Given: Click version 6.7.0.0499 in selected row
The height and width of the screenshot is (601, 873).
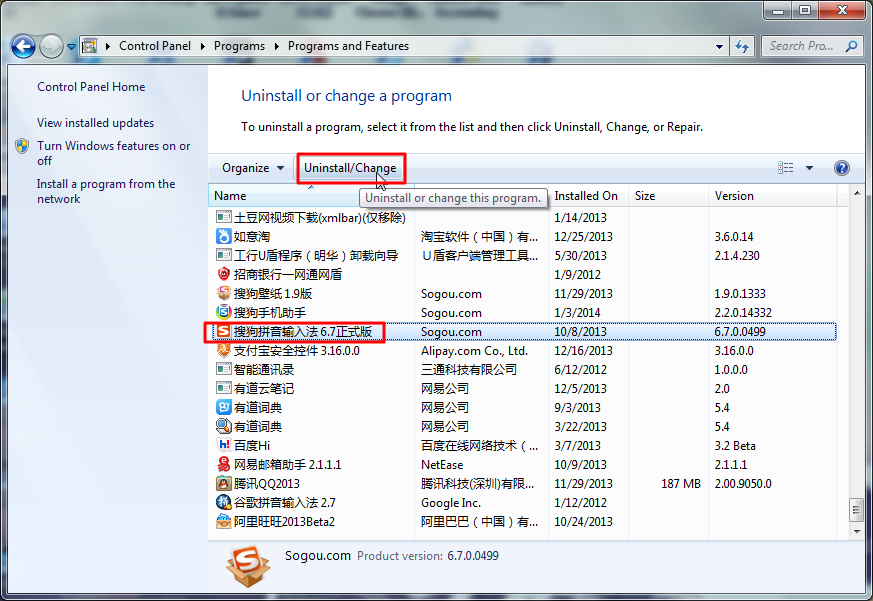Looking at the screenshot, I should coord(740,332).
